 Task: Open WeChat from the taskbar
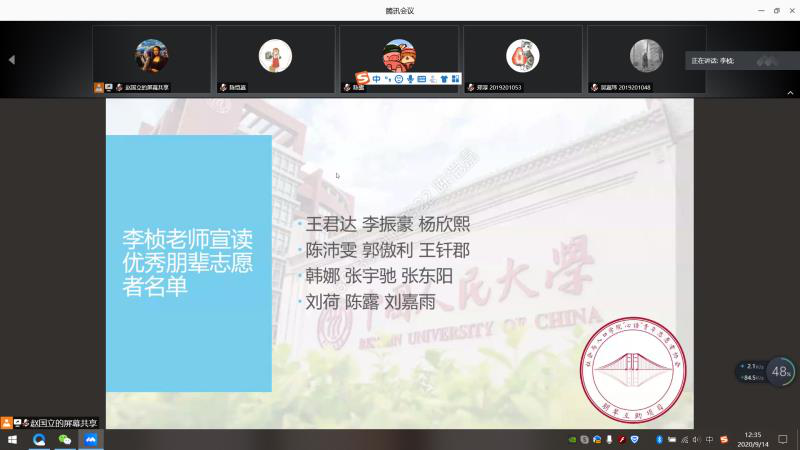(x=65, y=440)
